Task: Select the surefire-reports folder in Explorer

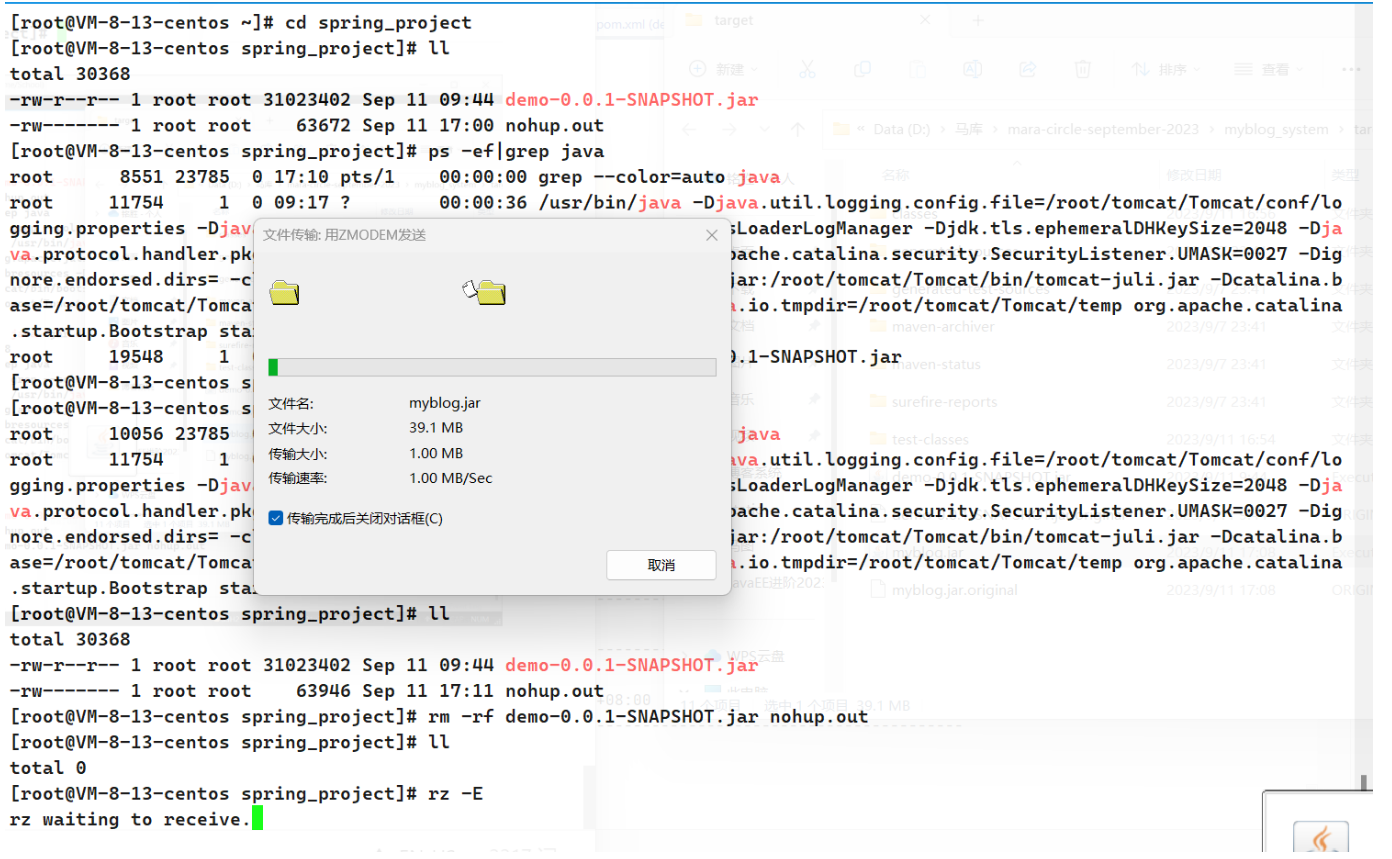Action: coord(944,402)
